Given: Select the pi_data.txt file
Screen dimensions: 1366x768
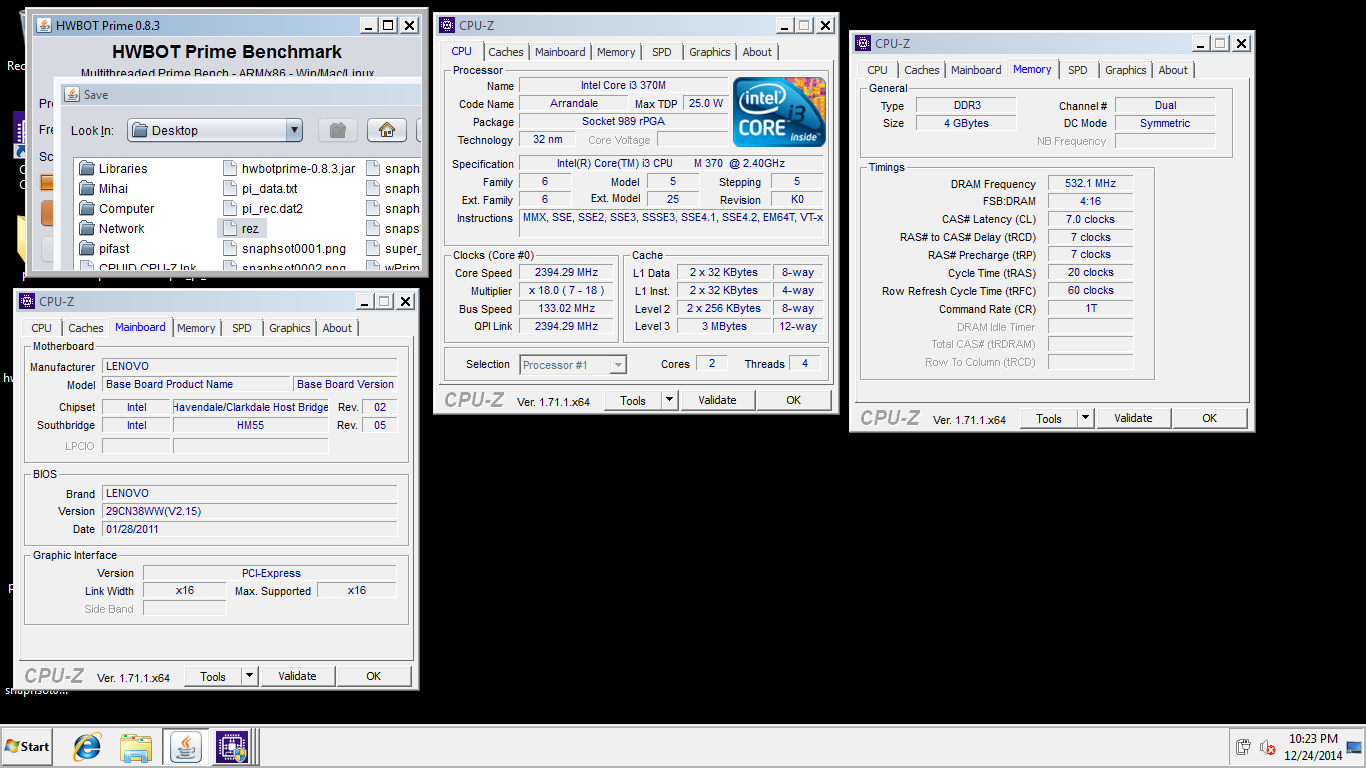Looking at the screenshot, I should coord(259,189).
